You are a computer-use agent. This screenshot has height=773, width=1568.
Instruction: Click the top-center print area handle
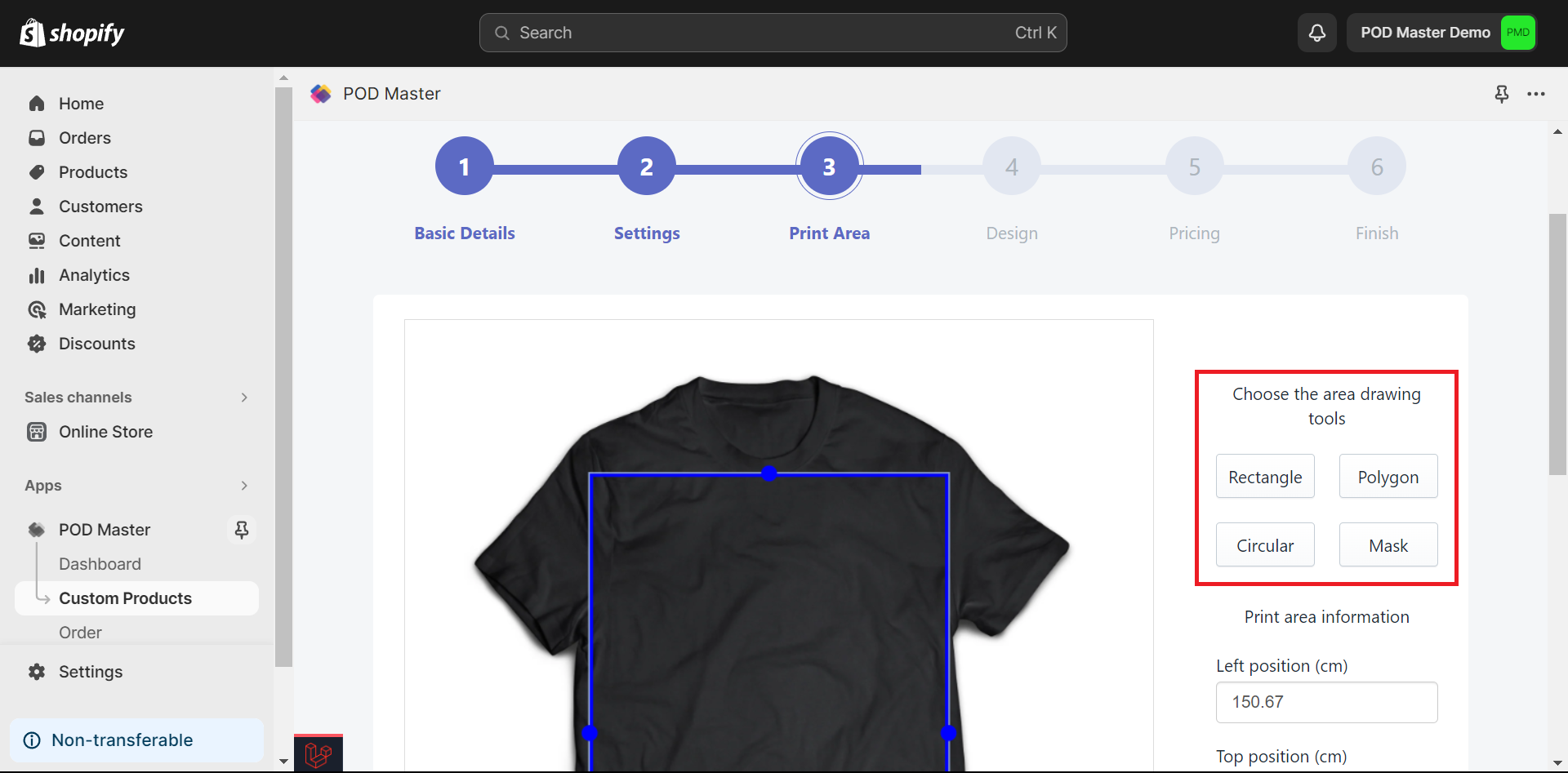click(x=768, y=473)
